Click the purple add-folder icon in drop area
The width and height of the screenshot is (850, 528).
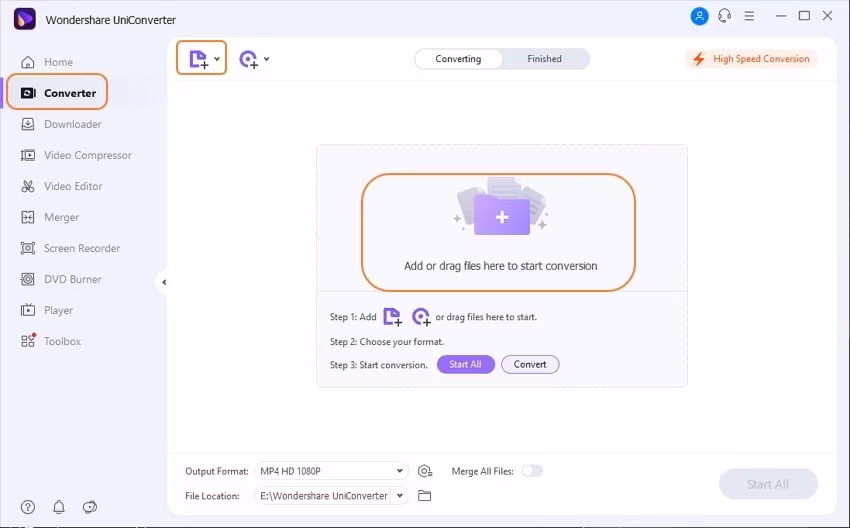point(501,216)
